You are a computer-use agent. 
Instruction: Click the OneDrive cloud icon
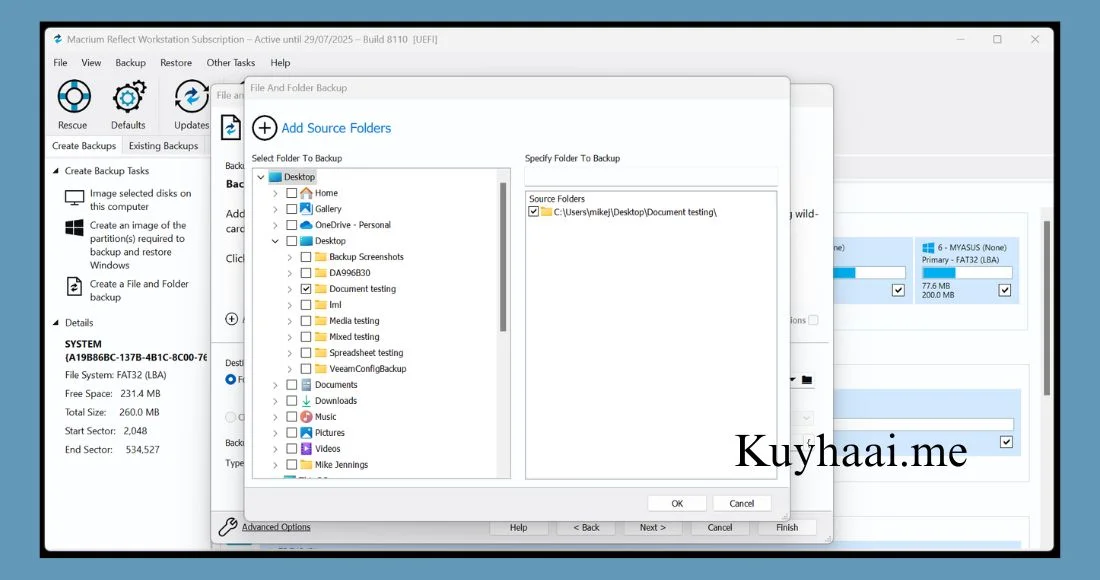point(306,224)
